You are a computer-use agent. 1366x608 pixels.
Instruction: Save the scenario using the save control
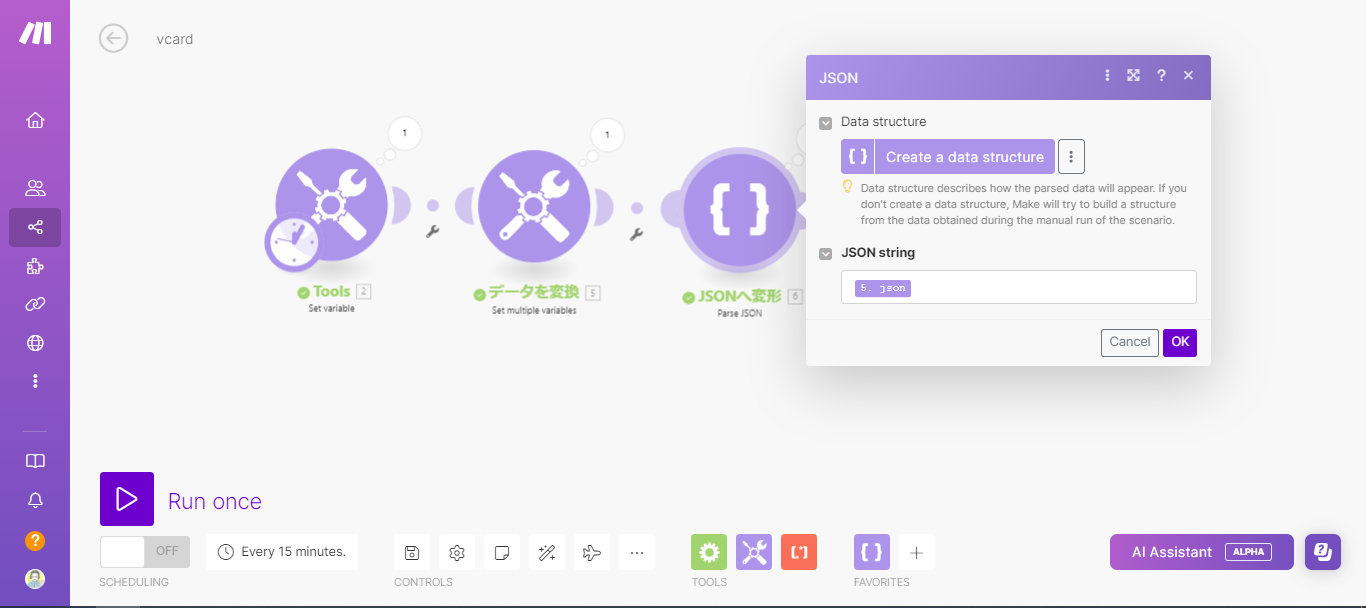click(x=411, y=551)
